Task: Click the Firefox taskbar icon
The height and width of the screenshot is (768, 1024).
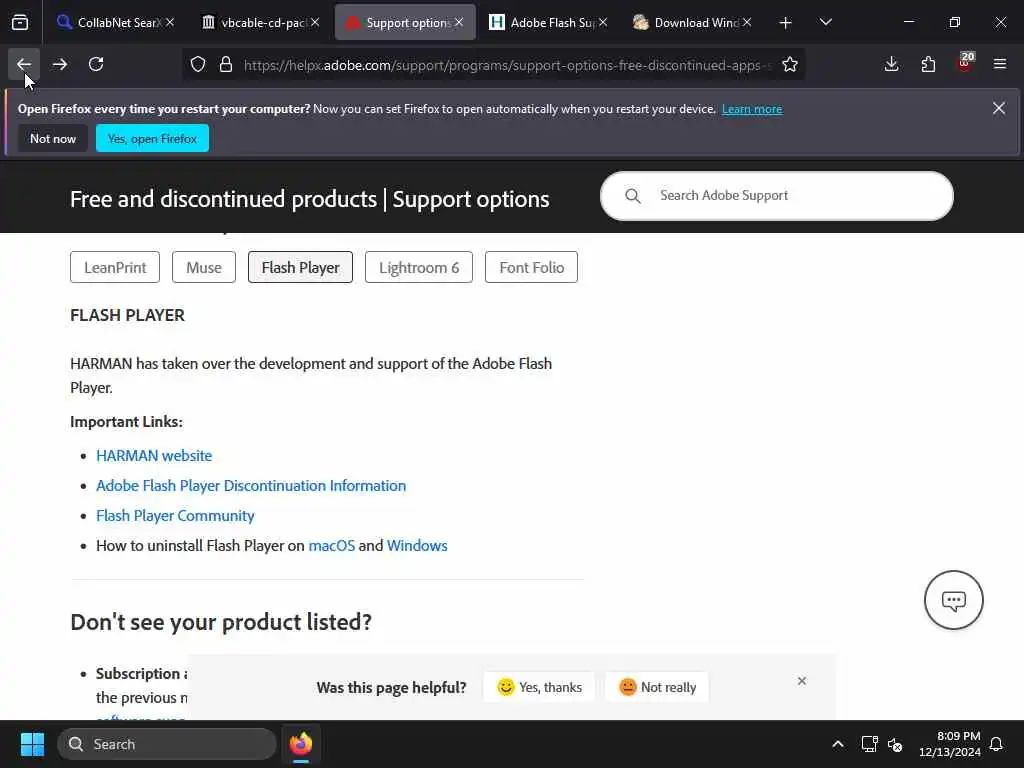Action: pyautogui.click(x=301, y=744)
